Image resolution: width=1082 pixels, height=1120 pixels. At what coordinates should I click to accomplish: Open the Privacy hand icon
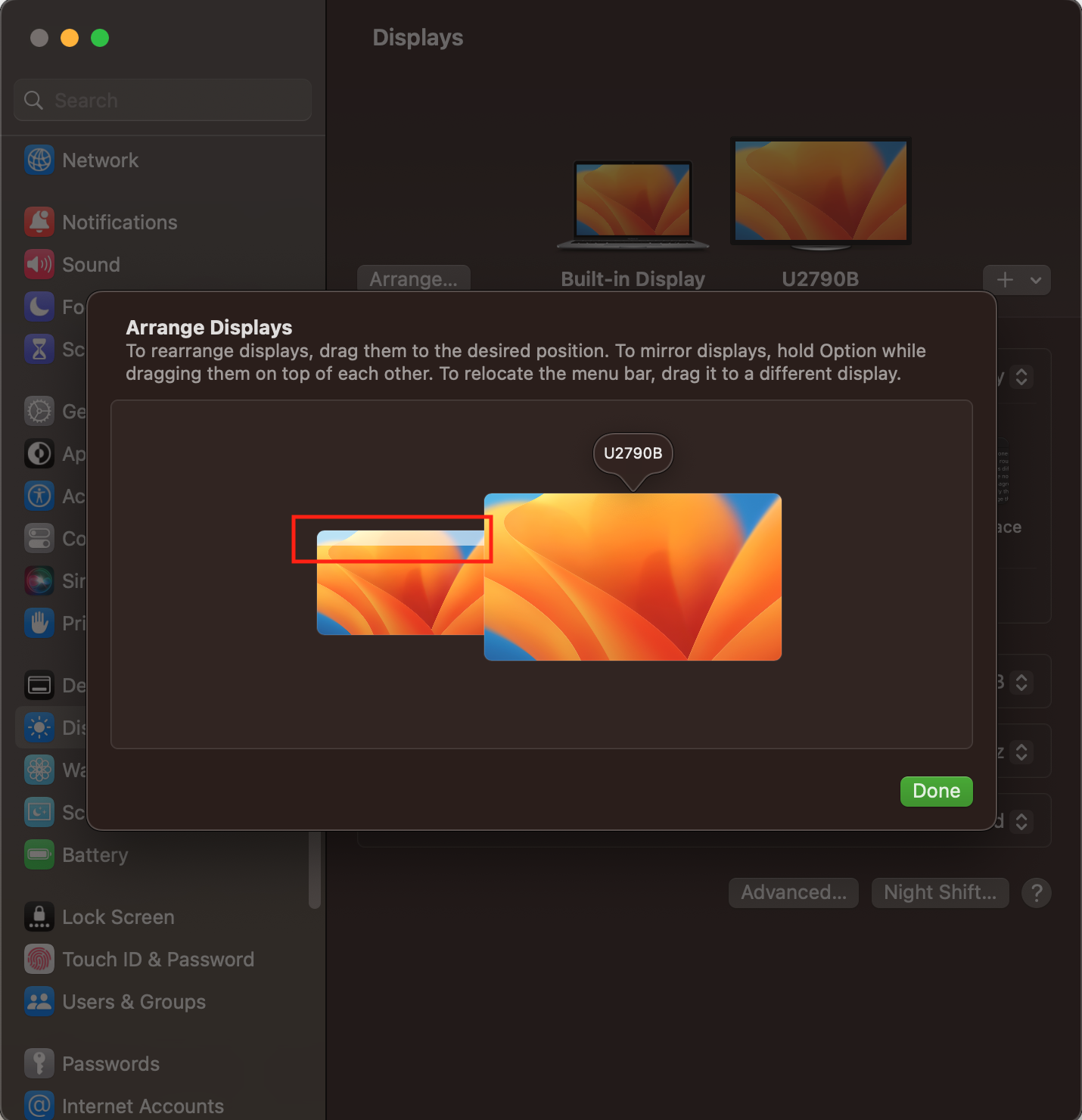39,624
